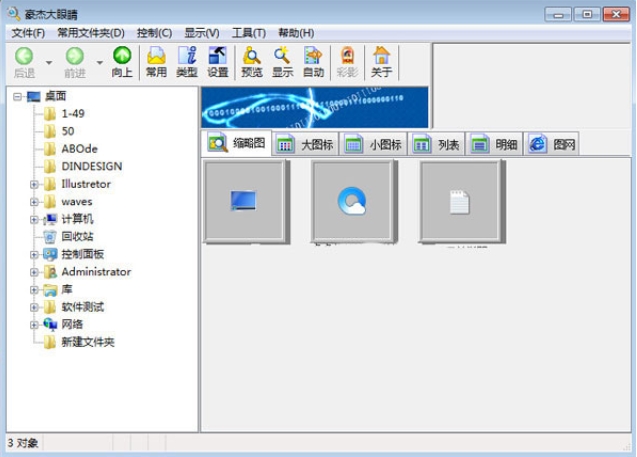Select the desktop monitor thumbnail

click(246, 202)
